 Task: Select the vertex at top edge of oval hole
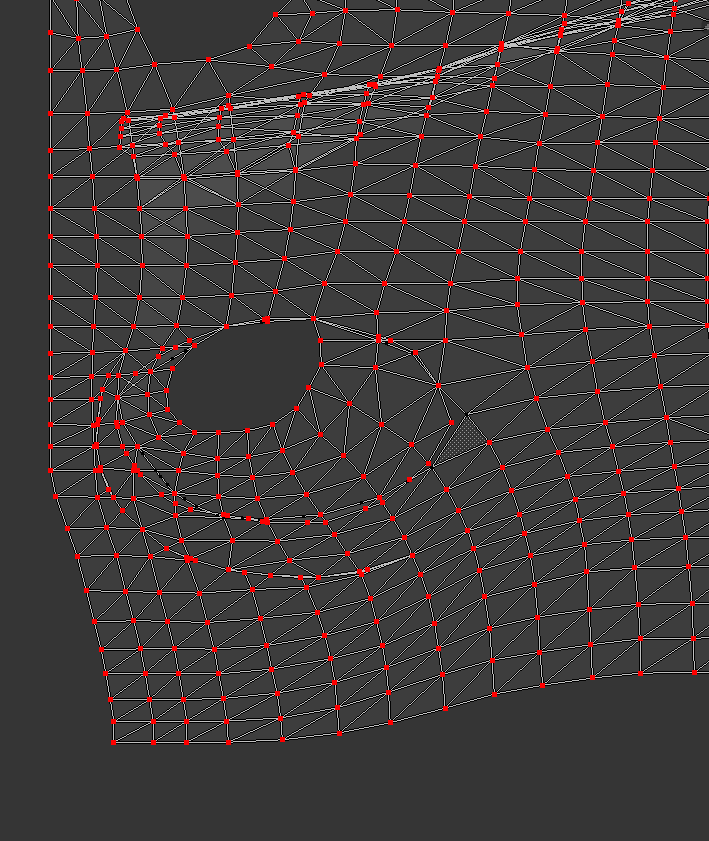coord(266,320)
